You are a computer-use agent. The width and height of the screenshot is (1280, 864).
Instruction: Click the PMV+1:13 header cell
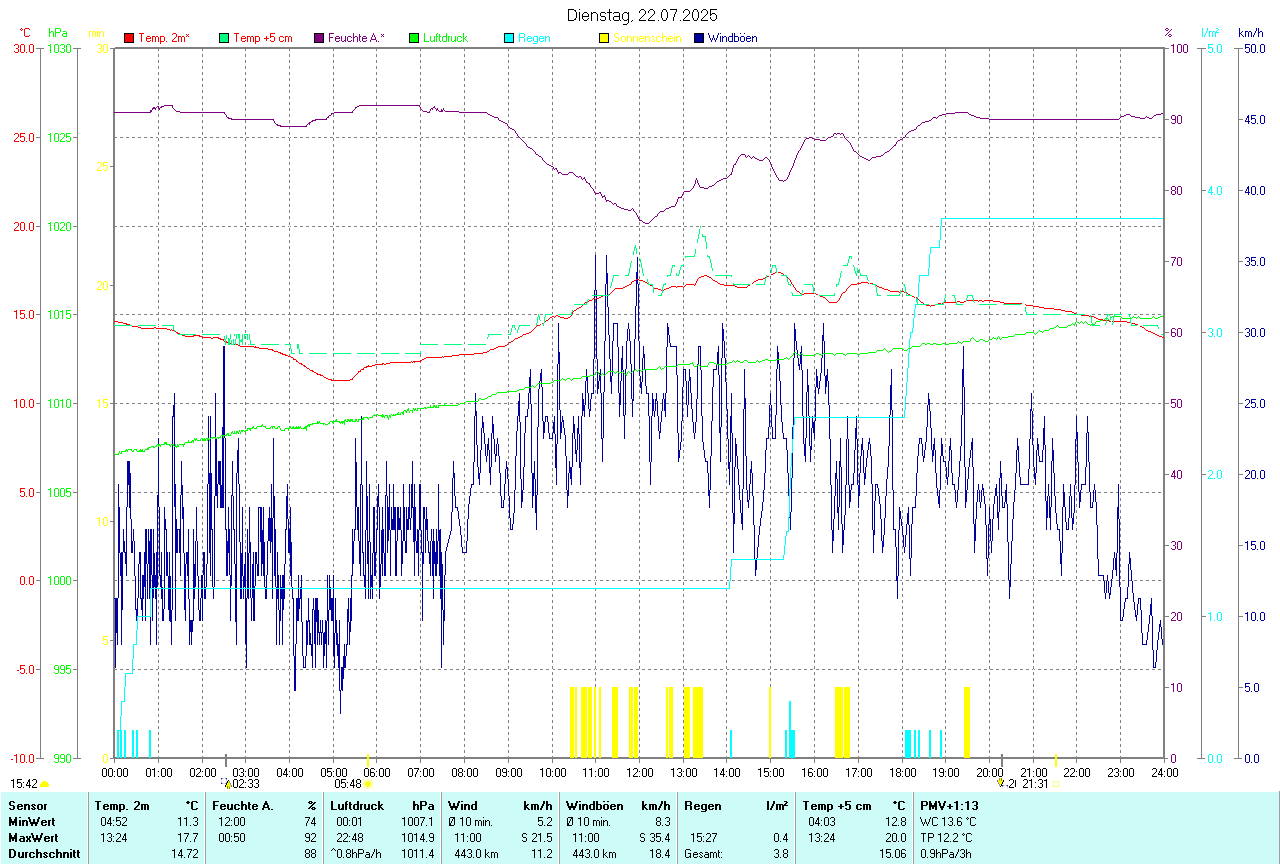(949, 805)
